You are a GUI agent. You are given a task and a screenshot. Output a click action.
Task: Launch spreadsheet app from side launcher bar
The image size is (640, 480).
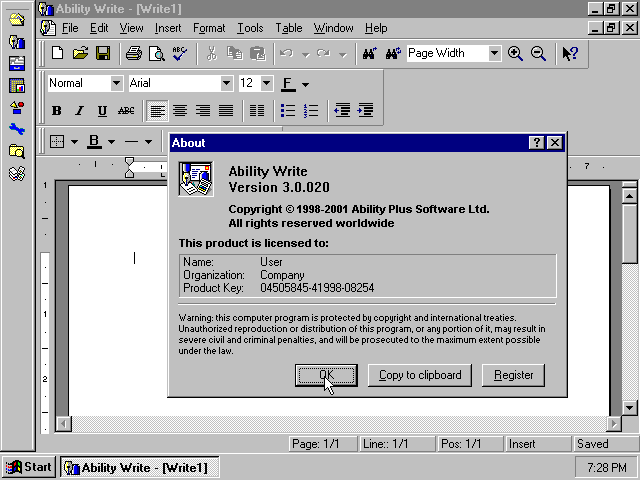(17, 86)
